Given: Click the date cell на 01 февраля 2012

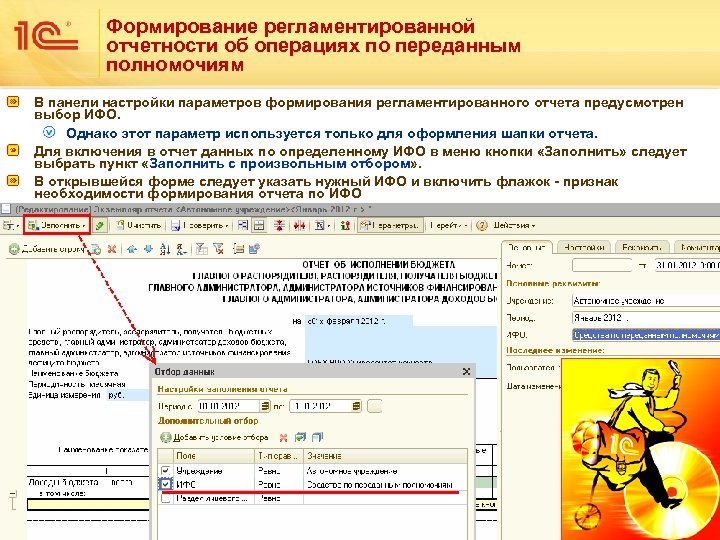Looking at the screenshot, I should pyautogui.click(x=359, y=321).
